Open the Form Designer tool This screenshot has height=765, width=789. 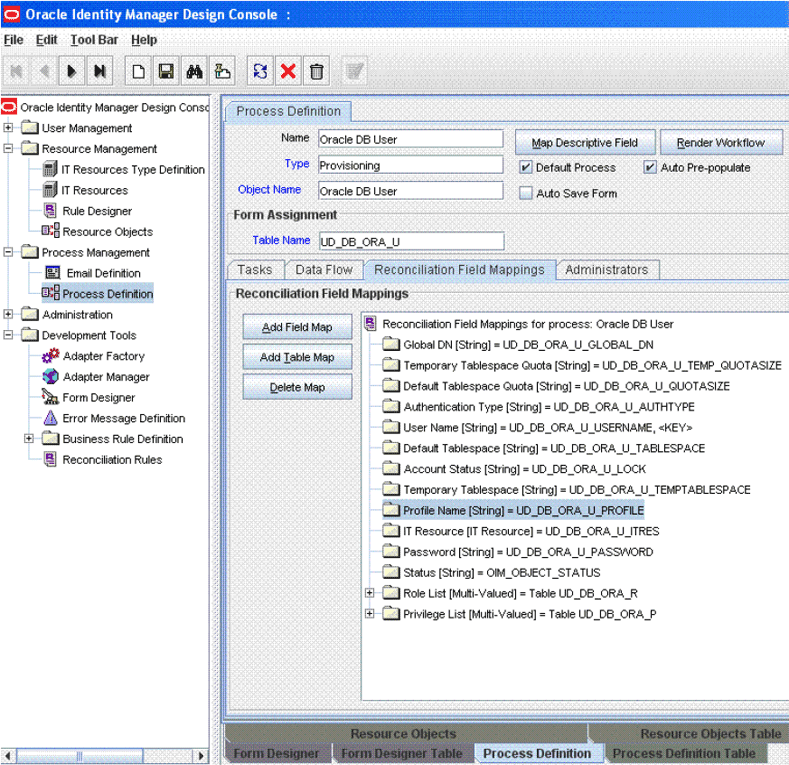tap(99, 398)
